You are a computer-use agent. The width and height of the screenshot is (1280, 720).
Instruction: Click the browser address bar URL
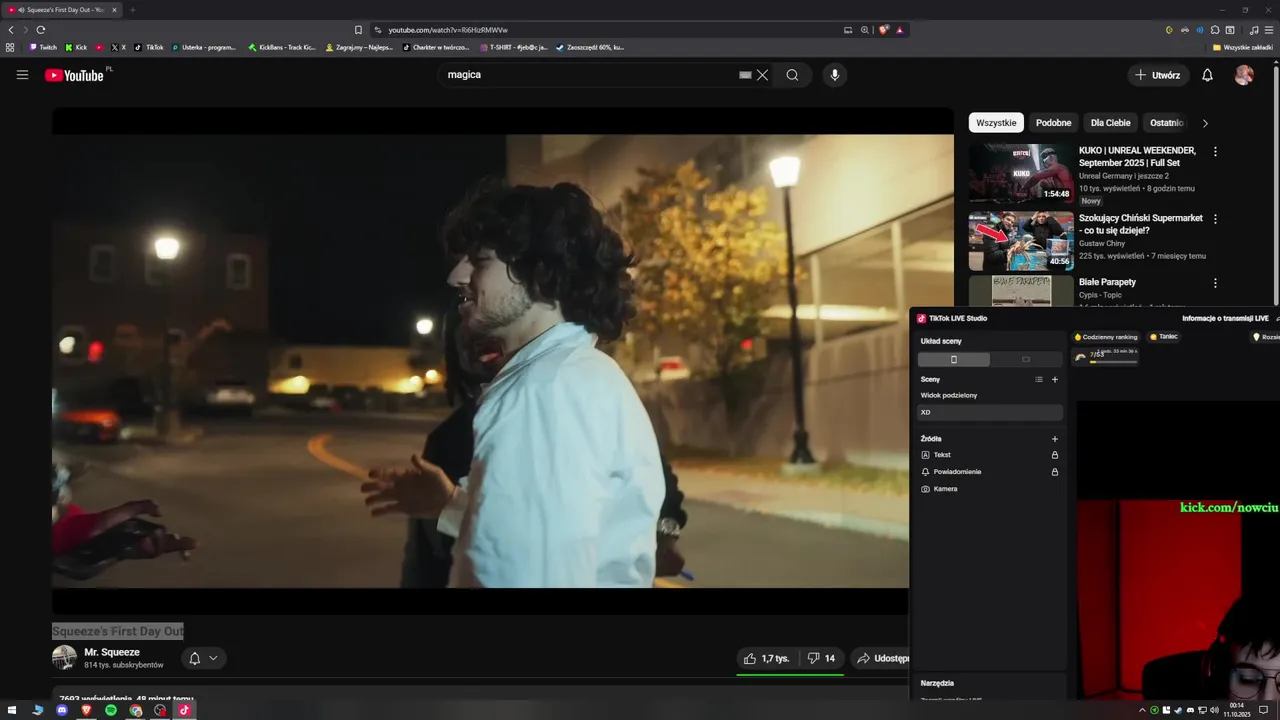[x=448, y=30]
